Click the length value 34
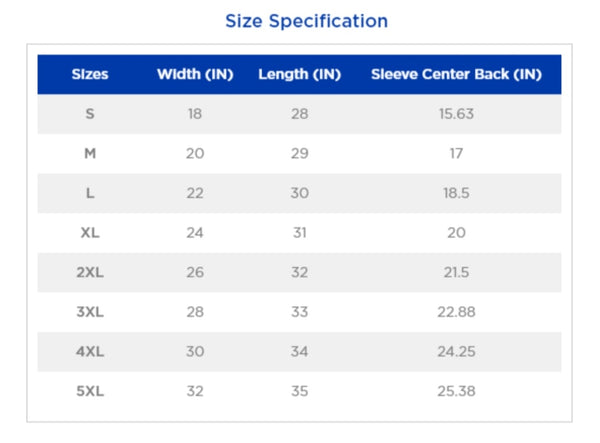The height and width of the screenshot is (443, 600). click(299, 351)
